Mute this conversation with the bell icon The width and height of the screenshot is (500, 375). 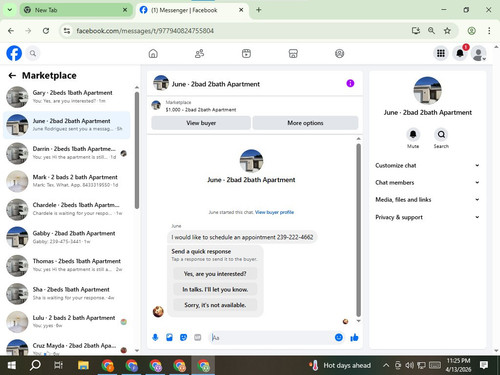coord(413,134)
